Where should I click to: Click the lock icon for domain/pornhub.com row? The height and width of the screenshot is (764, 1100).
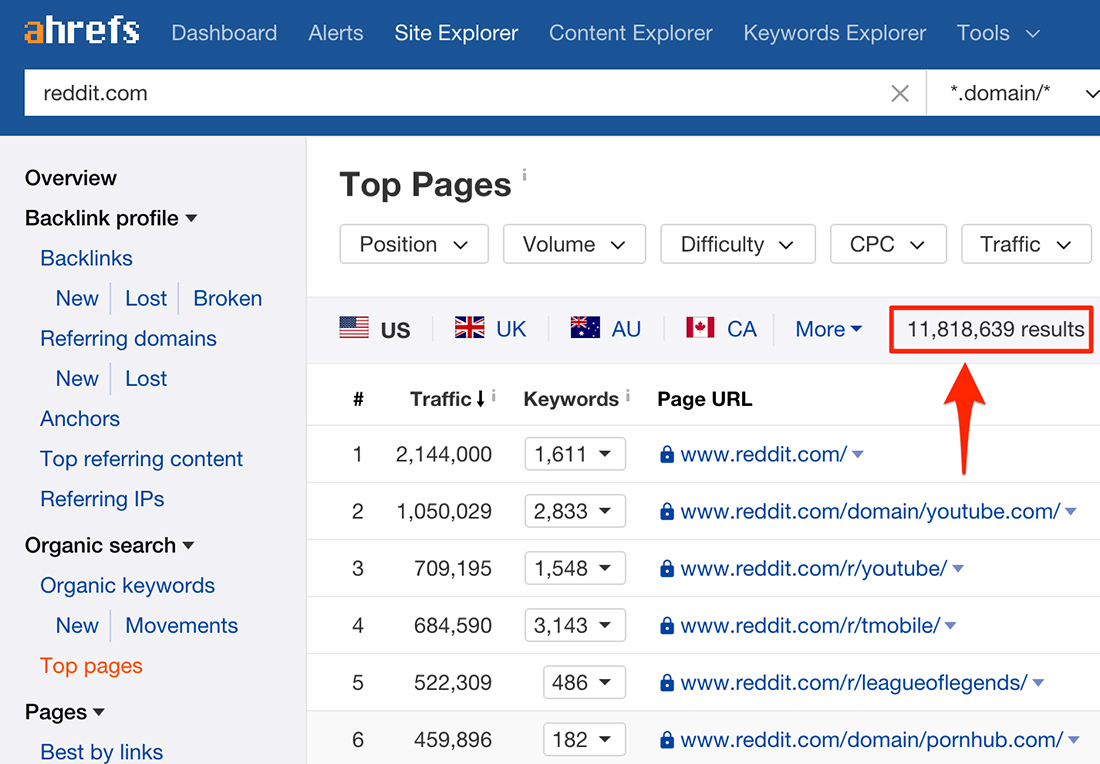(666, 740)
